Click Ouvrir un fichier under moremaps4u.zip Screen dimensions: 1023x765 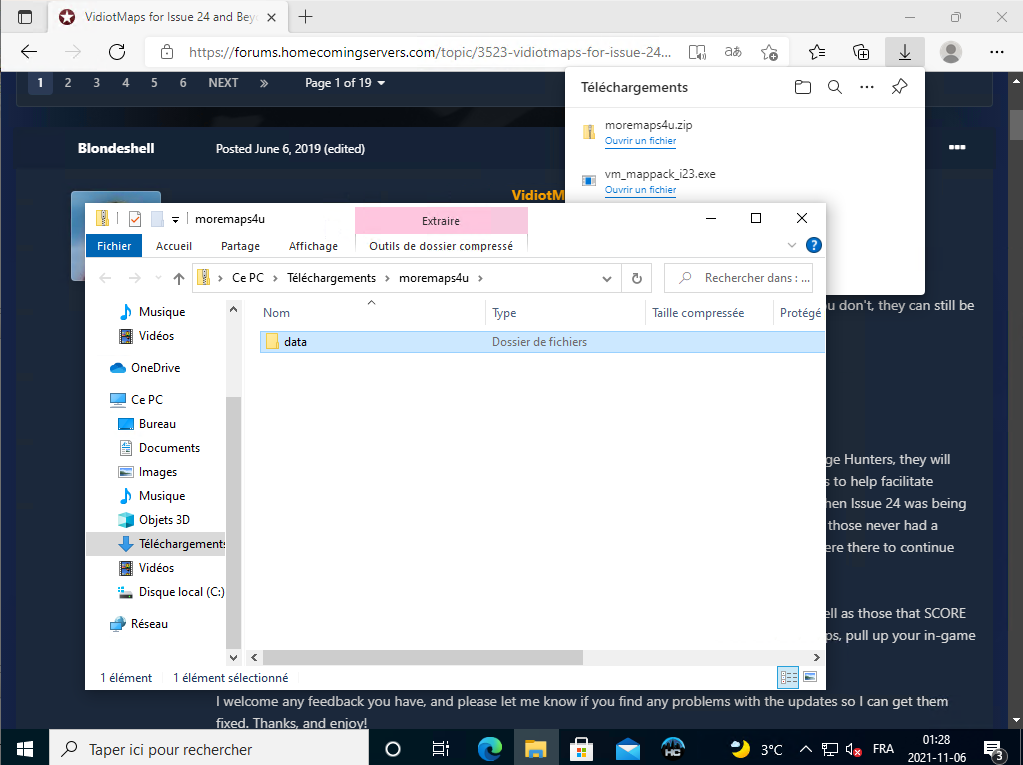pos(640,141)
